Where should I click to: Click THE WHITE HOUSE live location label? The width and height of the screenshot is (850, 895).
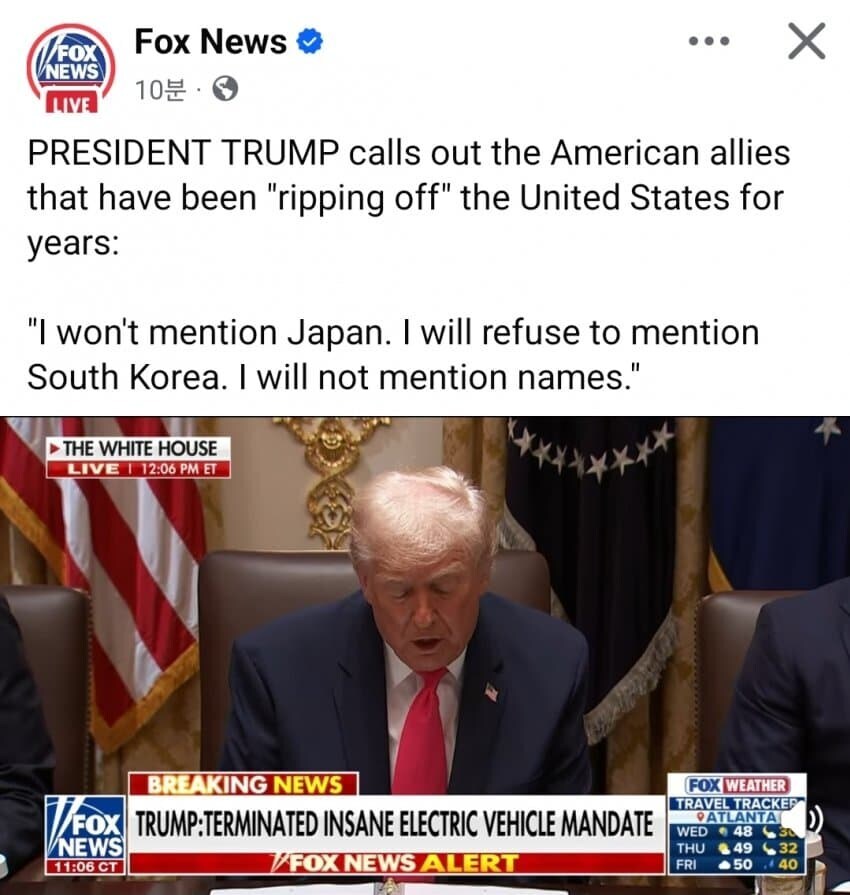click(x=139, y=448)
